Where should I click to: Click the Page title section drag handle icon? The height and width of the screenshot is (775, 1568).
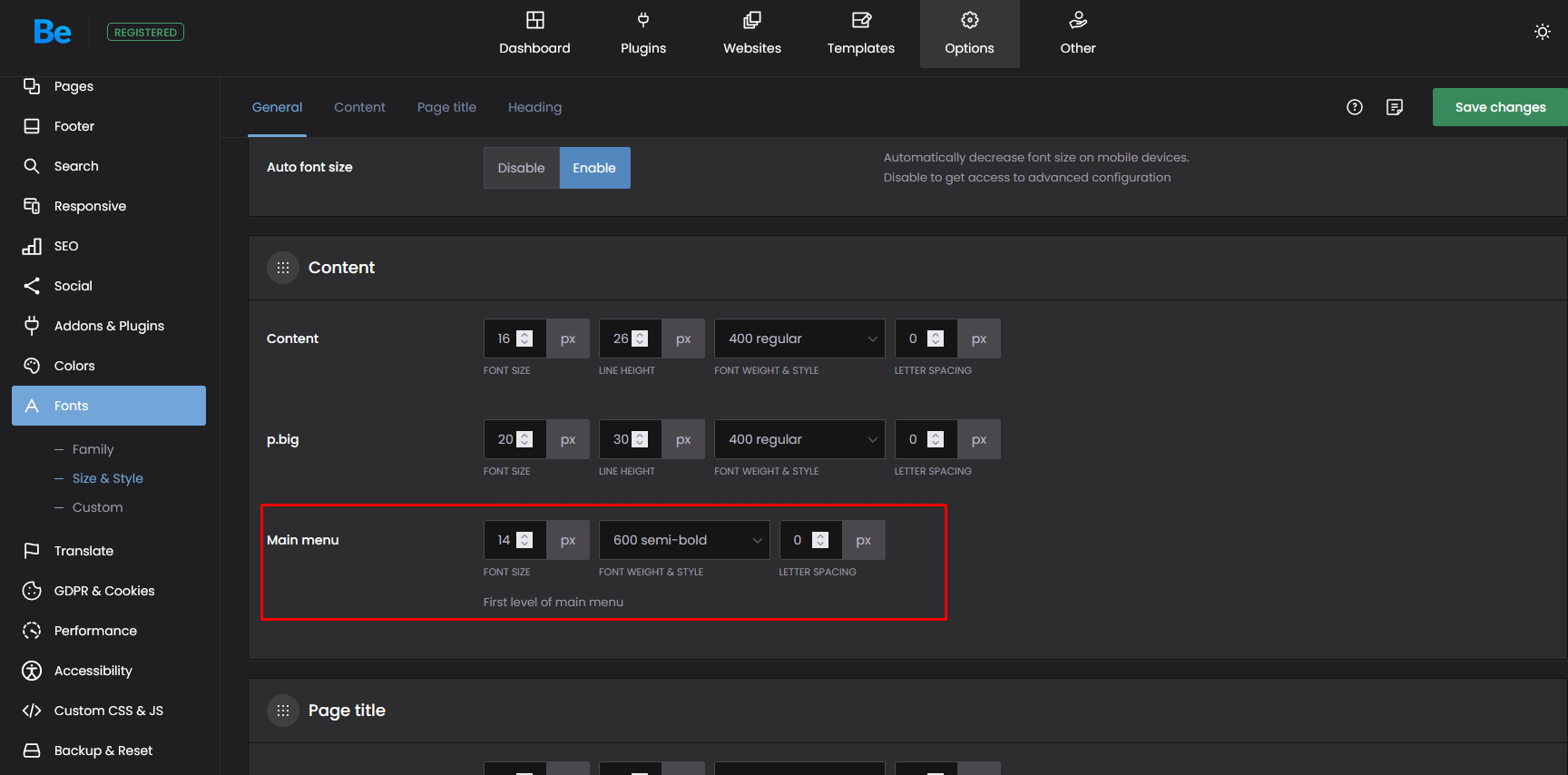283,711
